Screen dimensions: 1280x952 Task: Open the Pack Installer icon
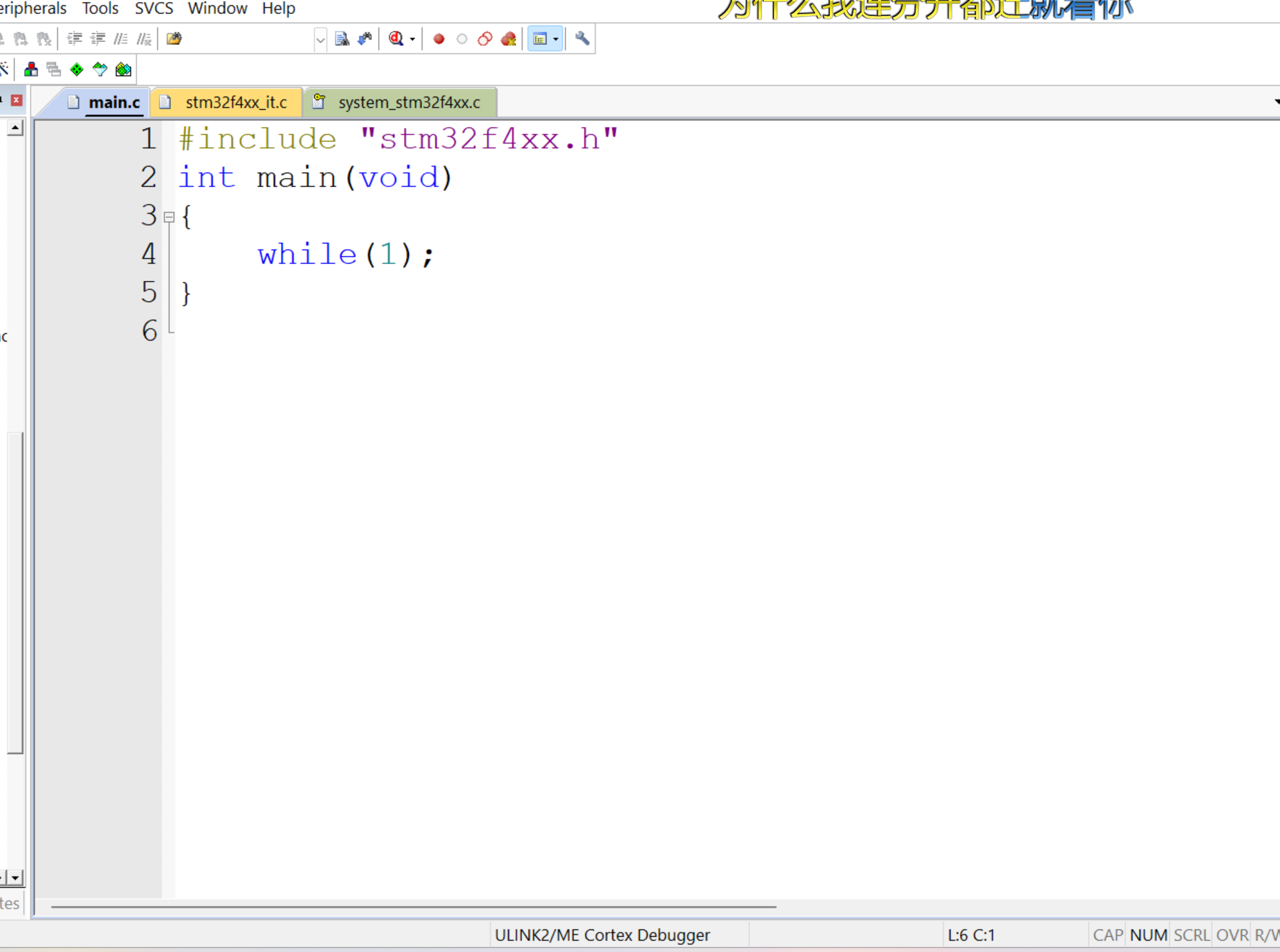coord(123,69)
